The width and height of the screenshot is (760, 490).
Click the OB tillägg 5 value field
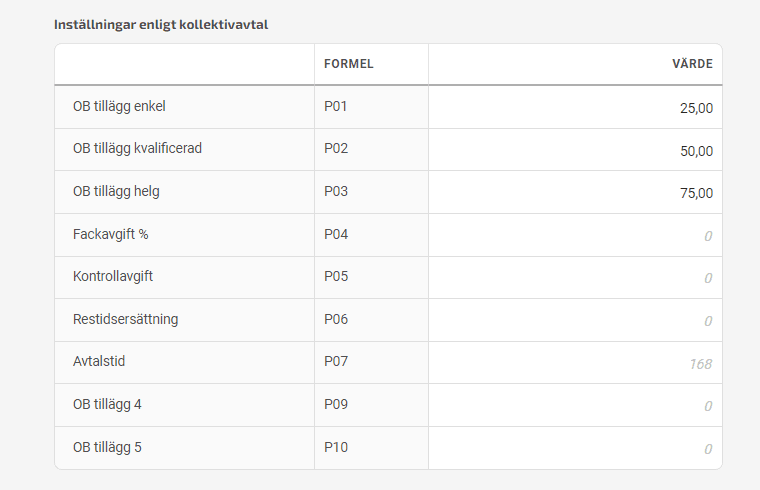tap(575, 448)
